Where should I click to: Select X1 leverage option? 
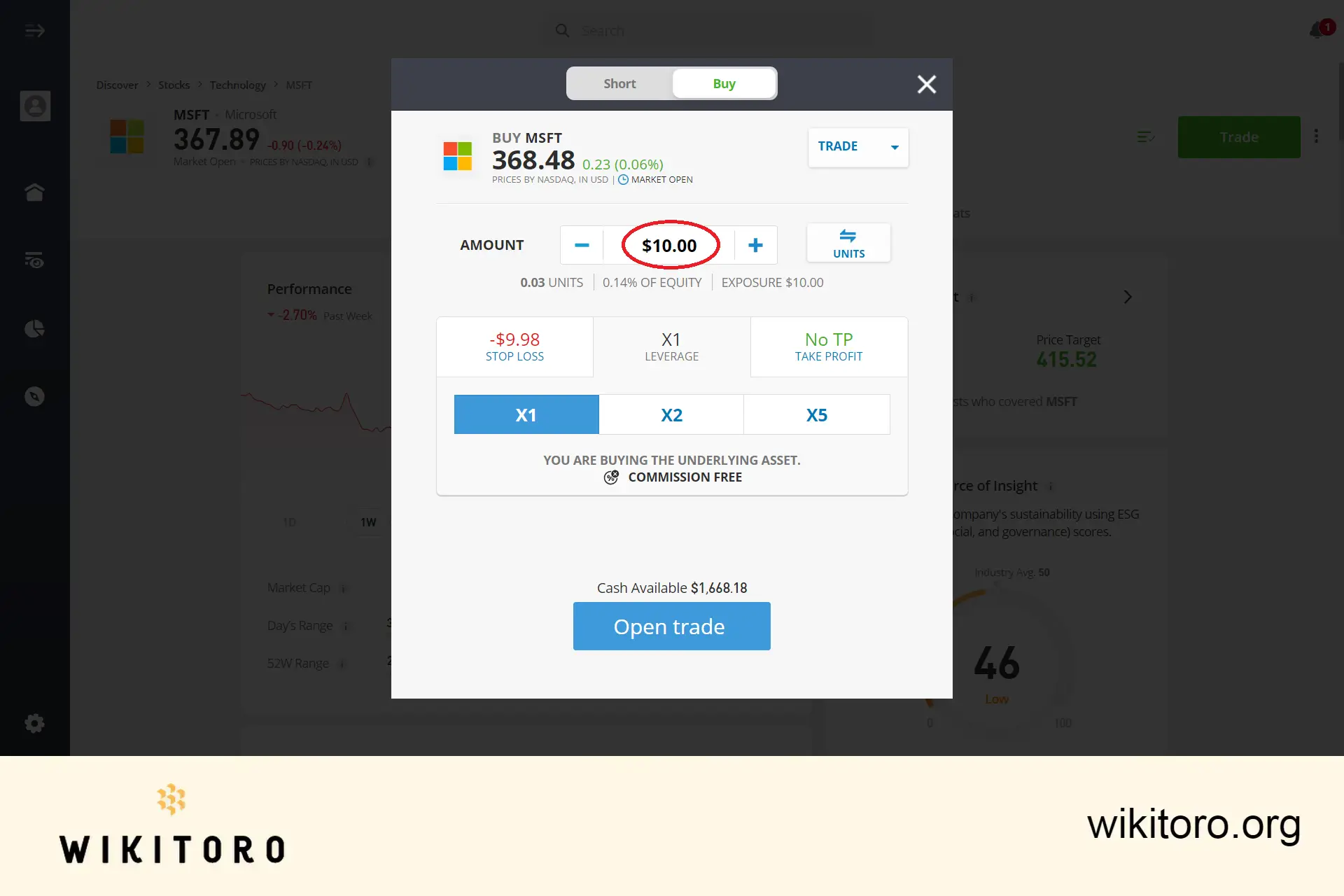click(526, 414)
